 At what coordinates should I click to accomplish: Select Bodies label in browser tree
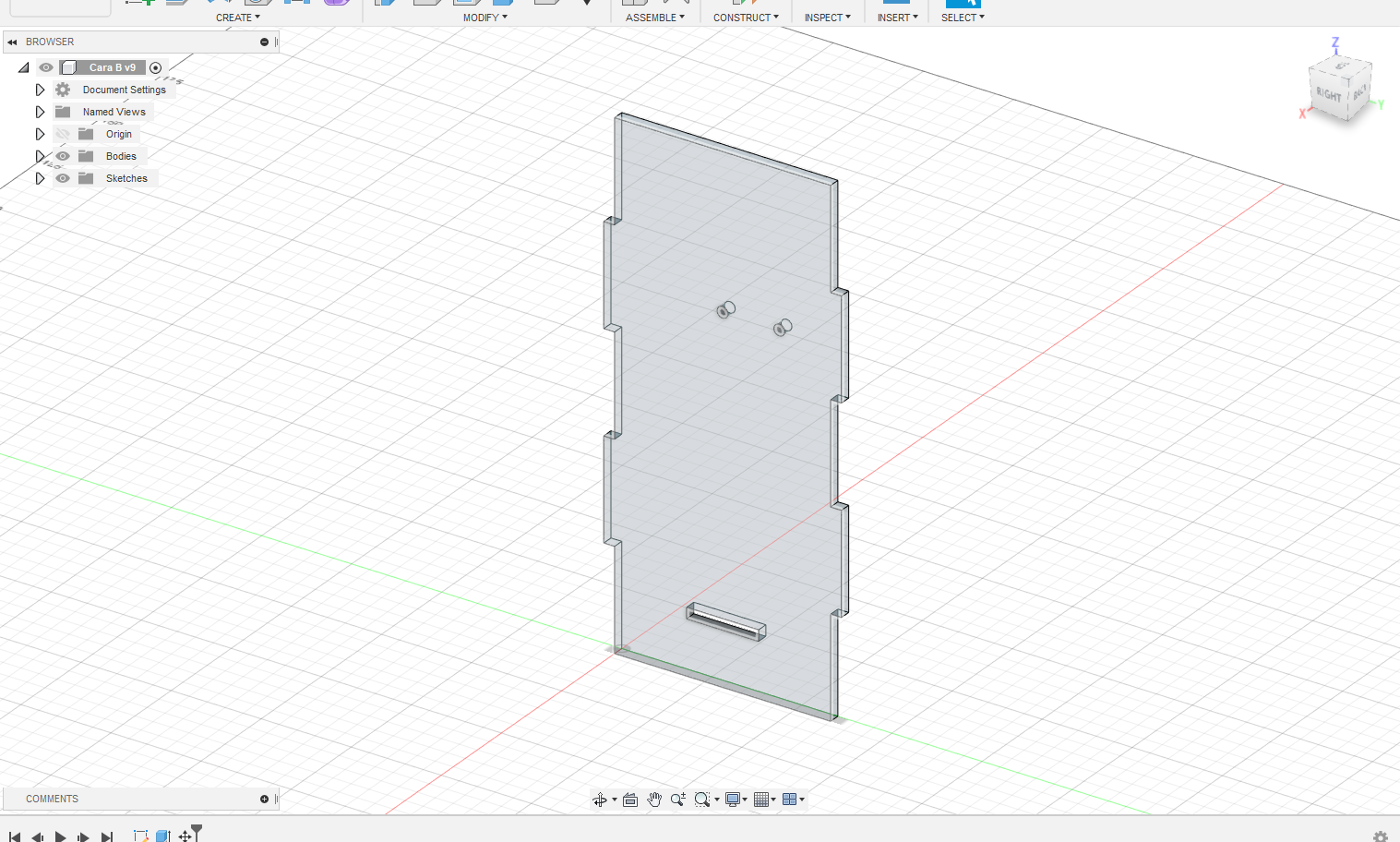click(121, 156)
